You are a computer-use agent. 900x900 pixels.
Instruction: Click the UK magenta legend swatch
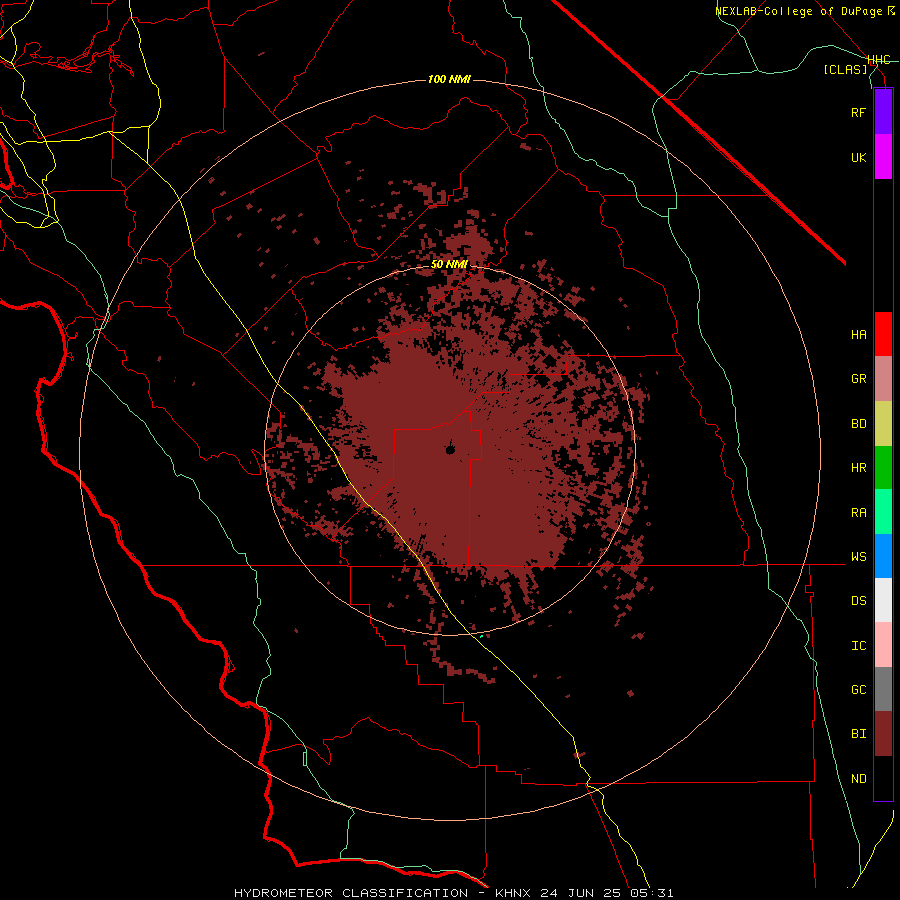click(x=883, y=157)
